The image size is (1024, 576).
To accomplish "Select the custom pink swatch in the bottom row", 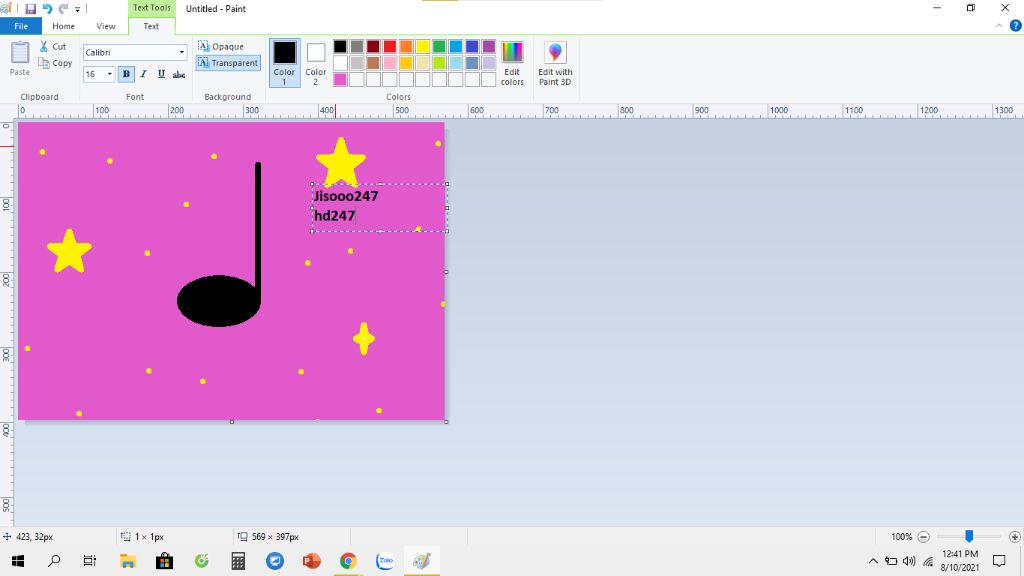I will point(340,79).
